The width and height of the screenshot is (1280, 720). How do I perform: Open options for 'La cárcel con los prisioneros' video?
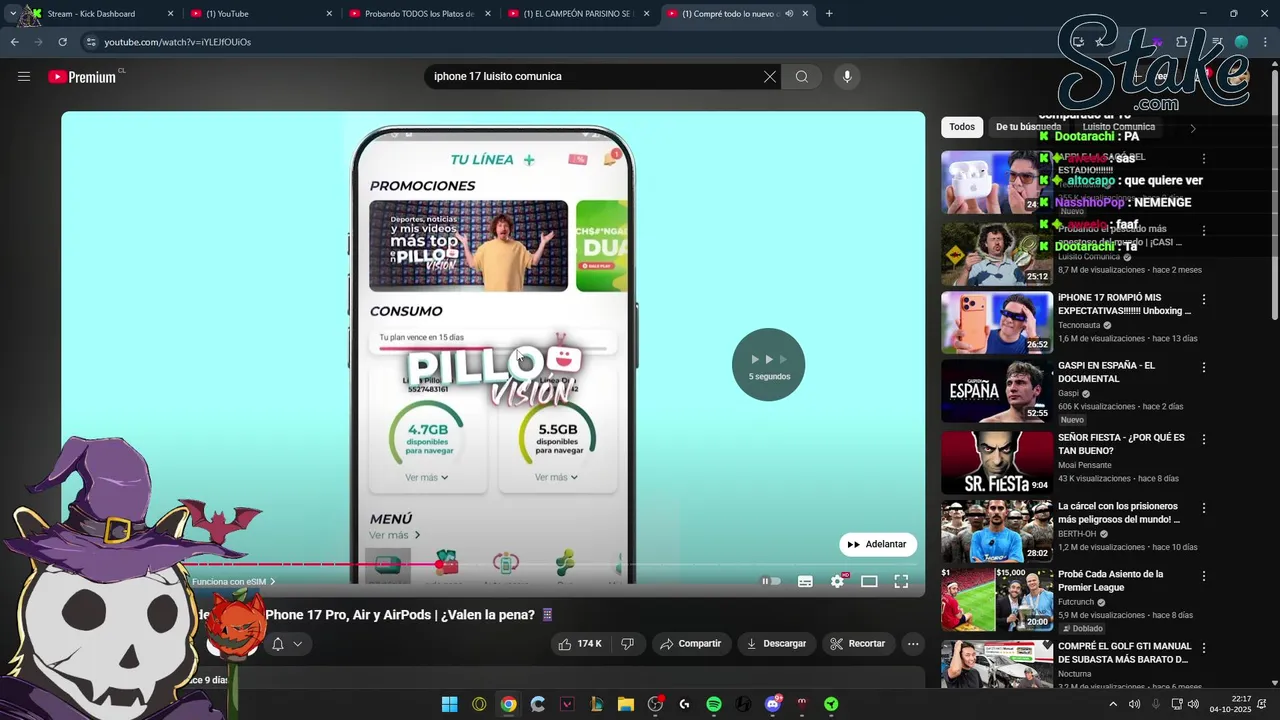1204,508
